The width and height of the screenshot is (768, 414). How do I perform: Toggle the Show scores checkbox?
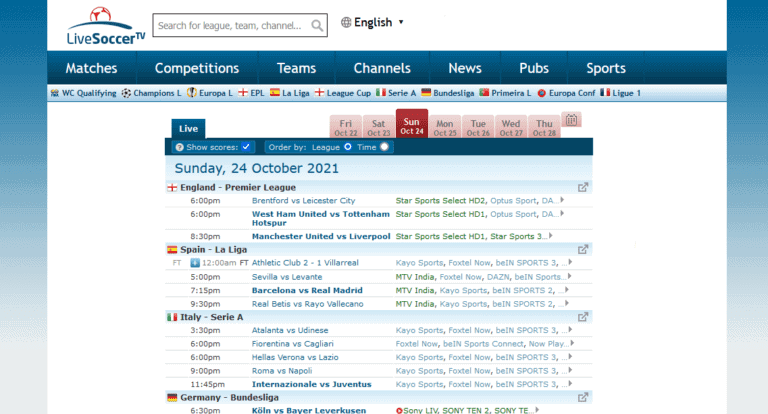246,146
